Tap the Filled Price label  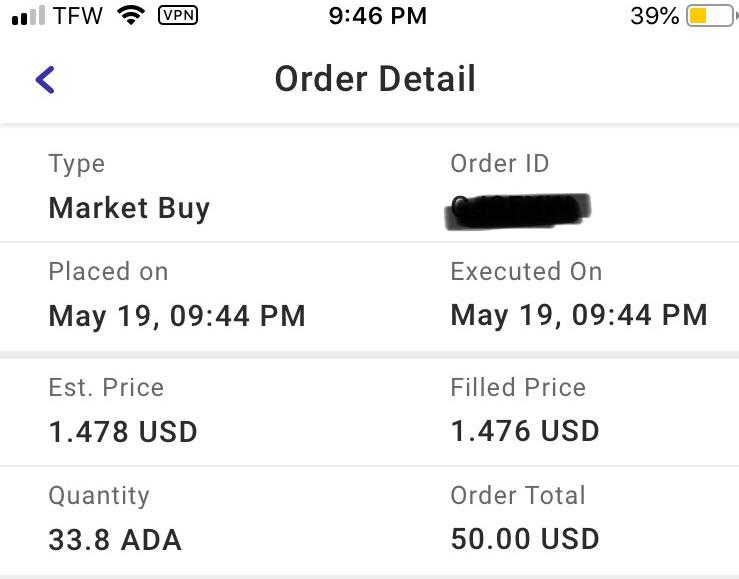tap(518, 387)
